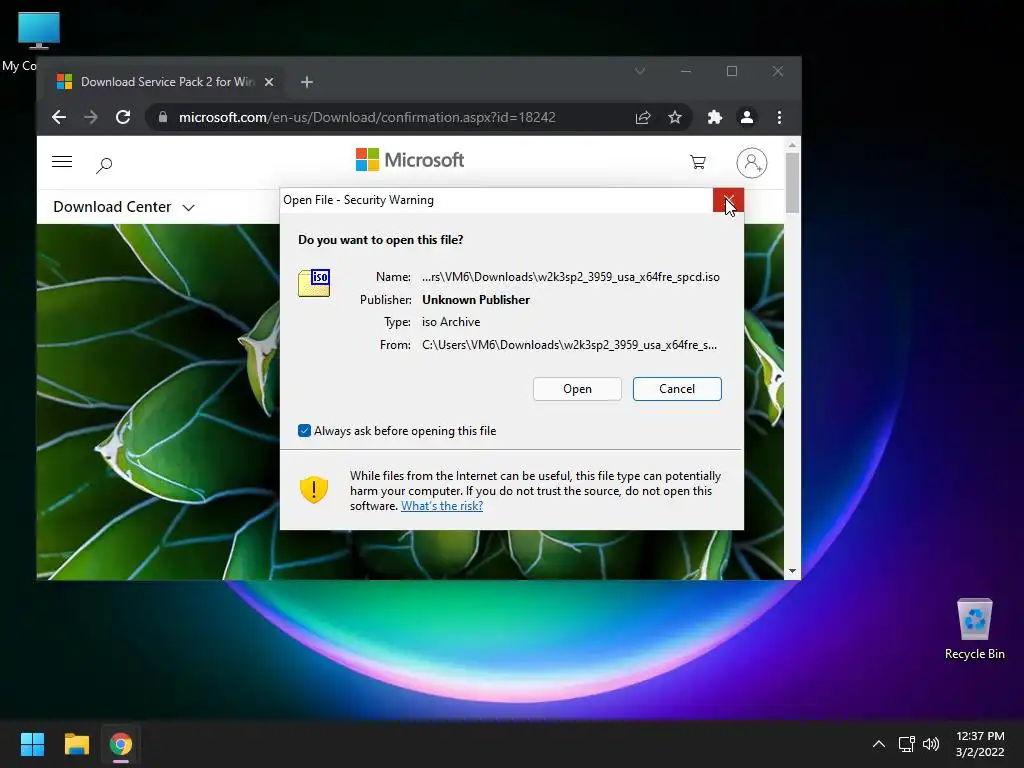Open the Chrome profile avatar

(746, 117)
